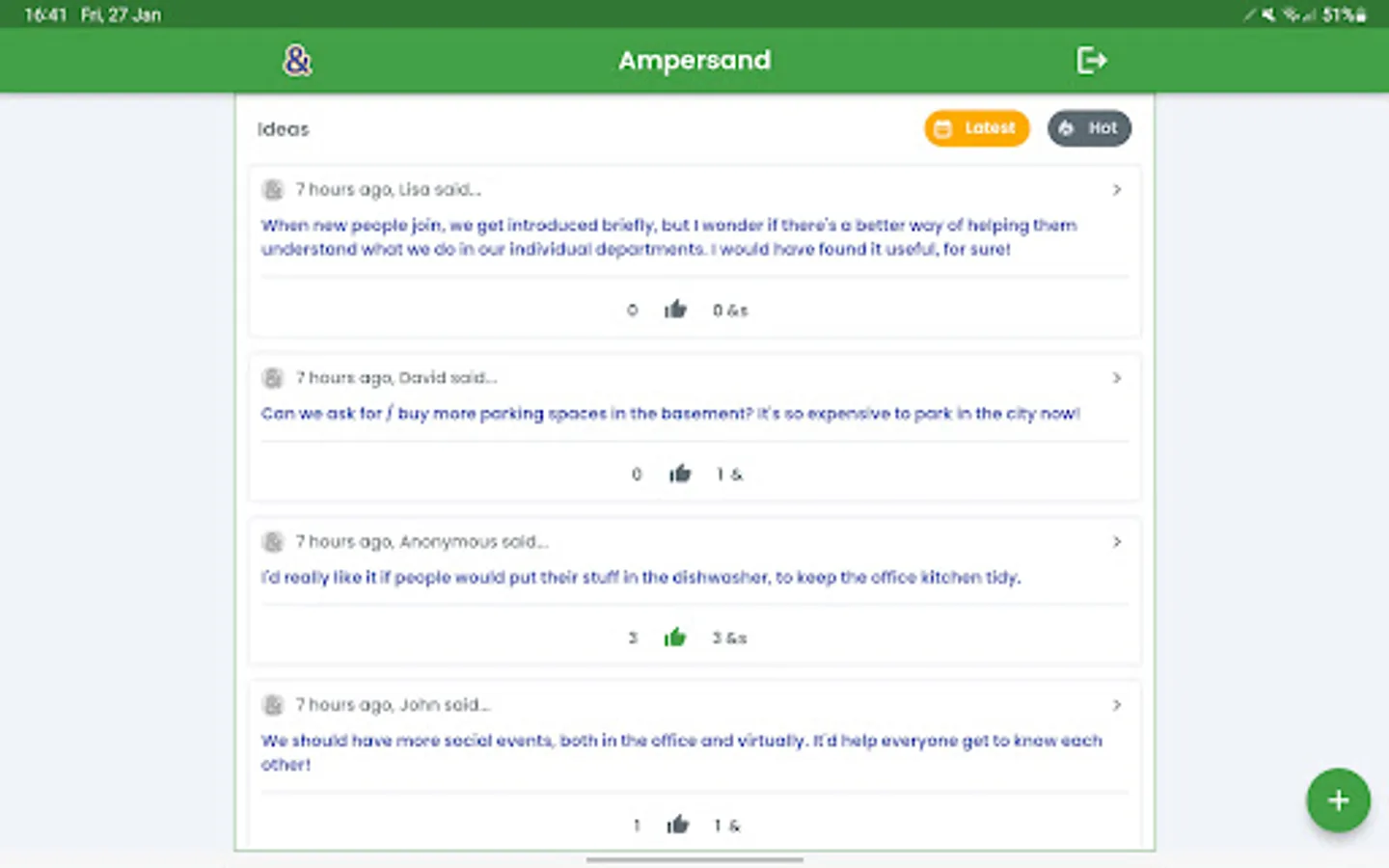Click the social events idea text
The width and height of the screenshot is (1389, 868).
681,752
